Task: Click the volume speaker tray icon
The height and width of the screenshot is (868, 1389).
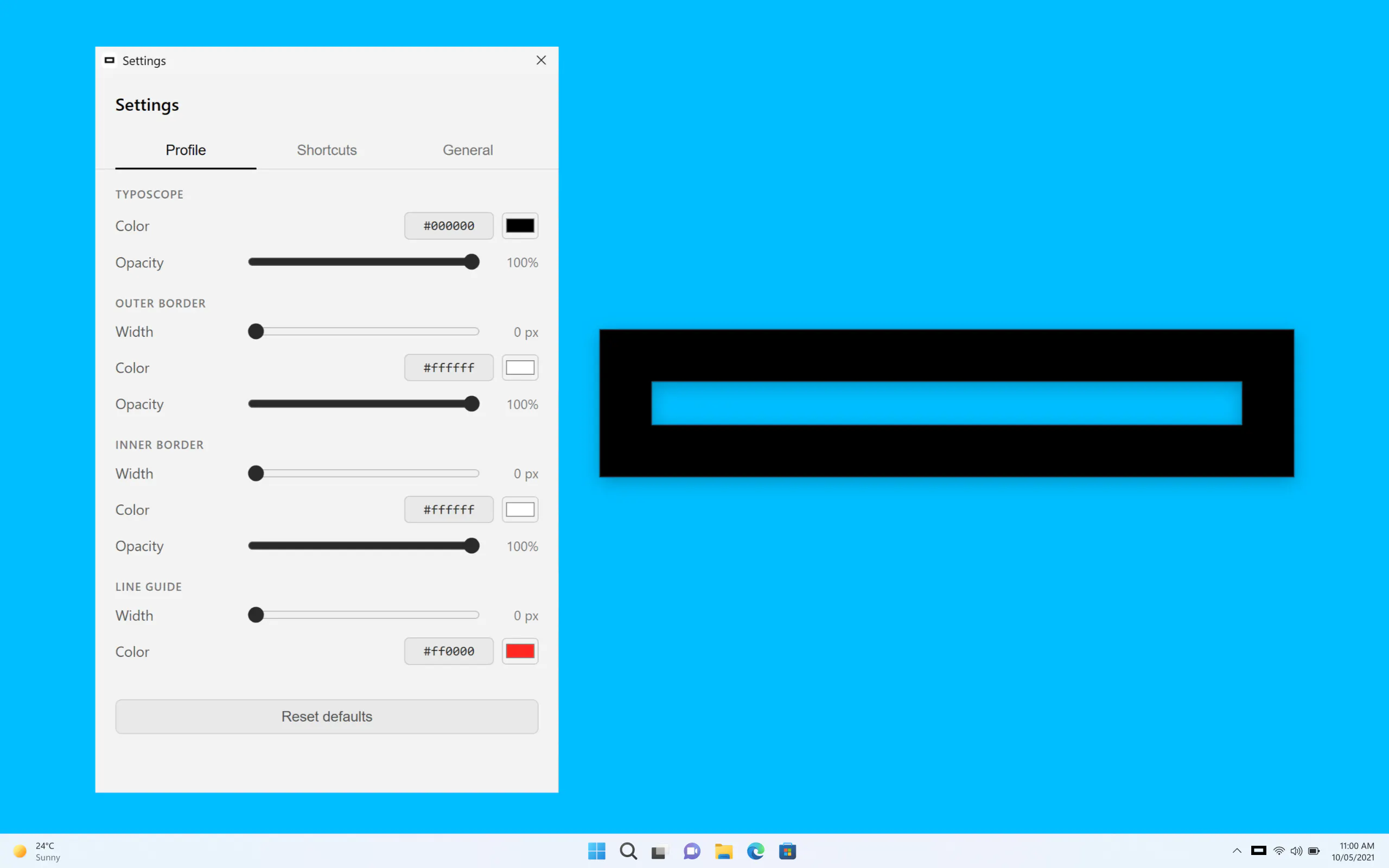Action: pos(1296,851)
